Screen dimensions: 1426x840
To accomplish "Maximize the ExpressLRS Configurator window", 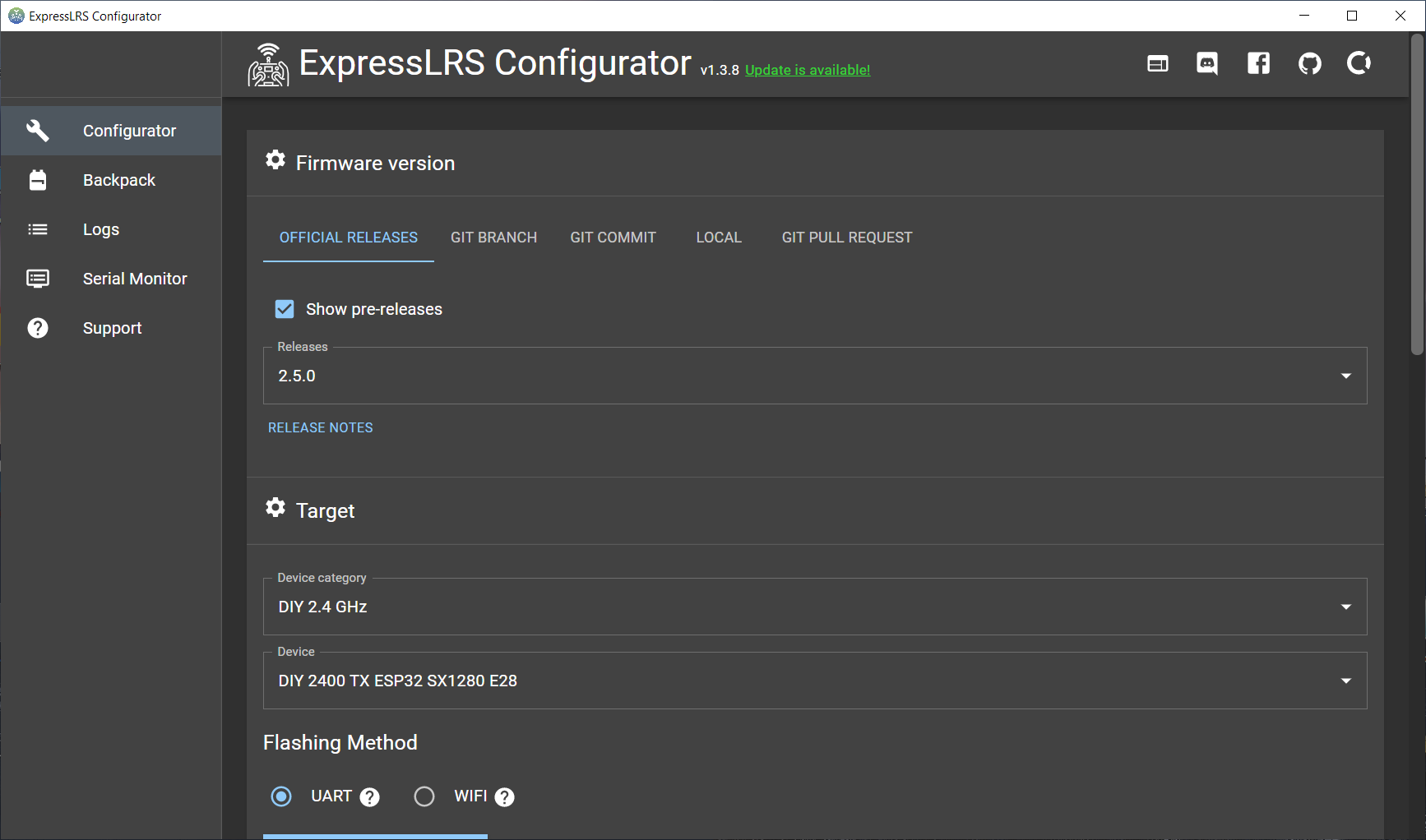I will point(1352,16).
